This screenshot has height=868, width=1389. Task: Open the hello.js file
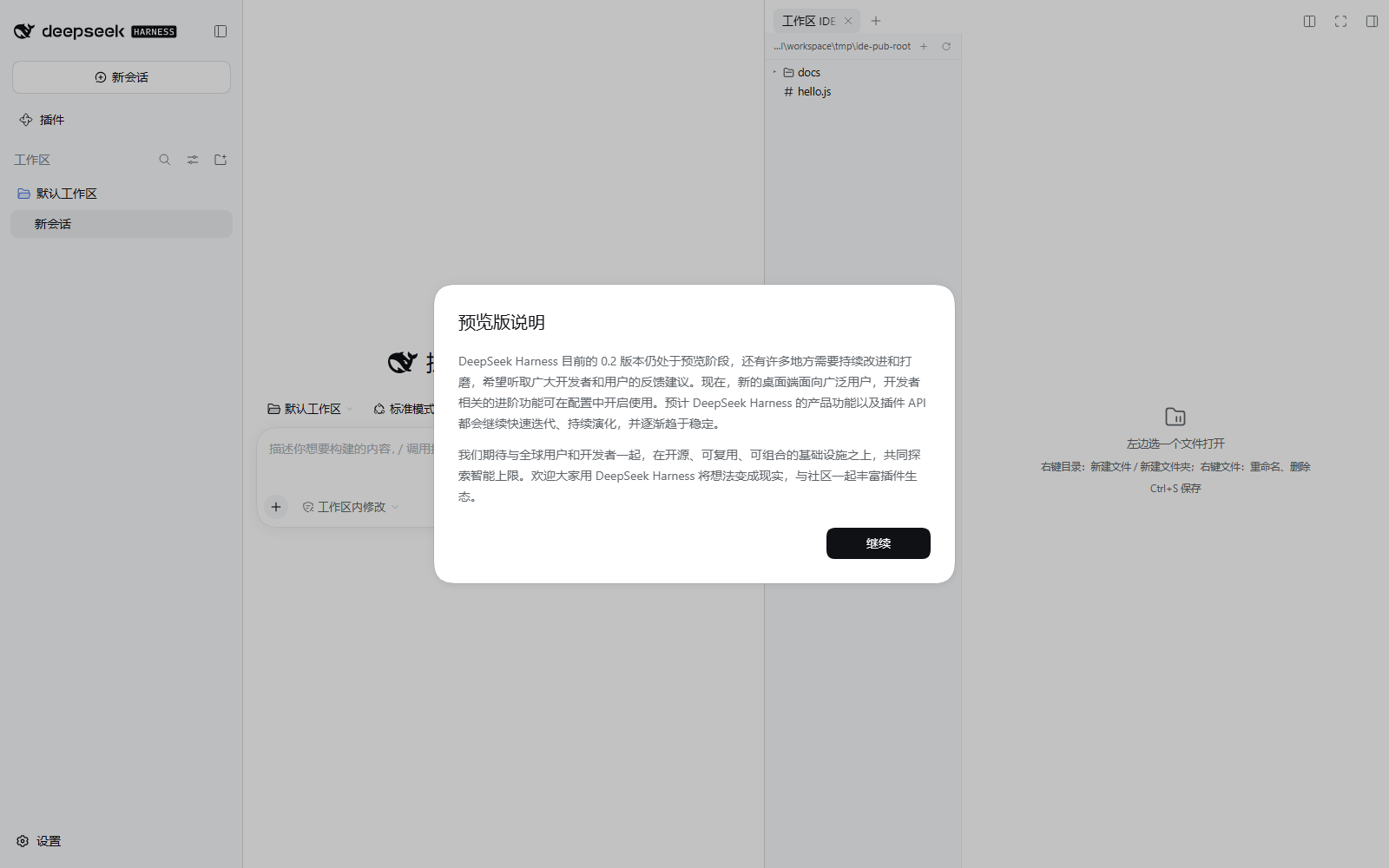(x=863, y=91)
